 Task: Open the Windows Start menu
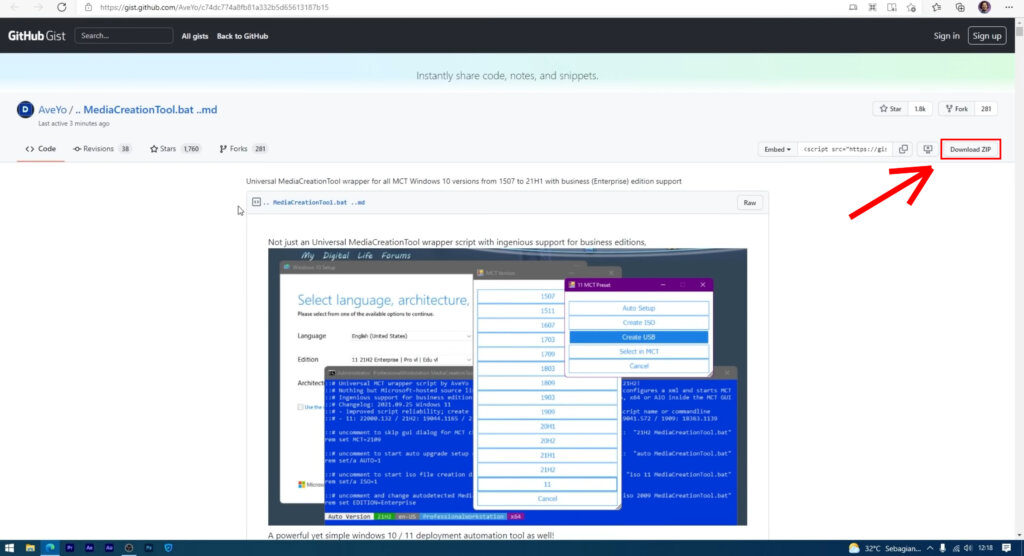pos(9,548)
